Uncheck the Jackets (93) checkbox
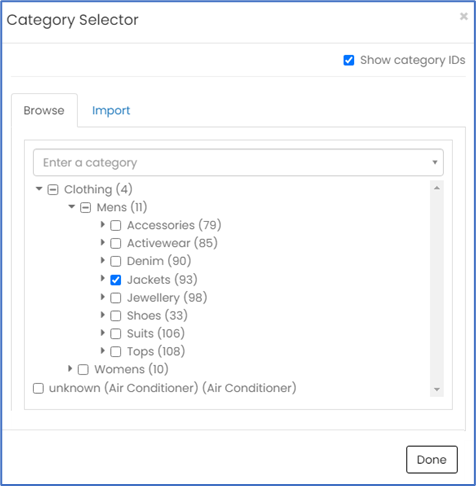The image size is (476, 486). point(116,280)
